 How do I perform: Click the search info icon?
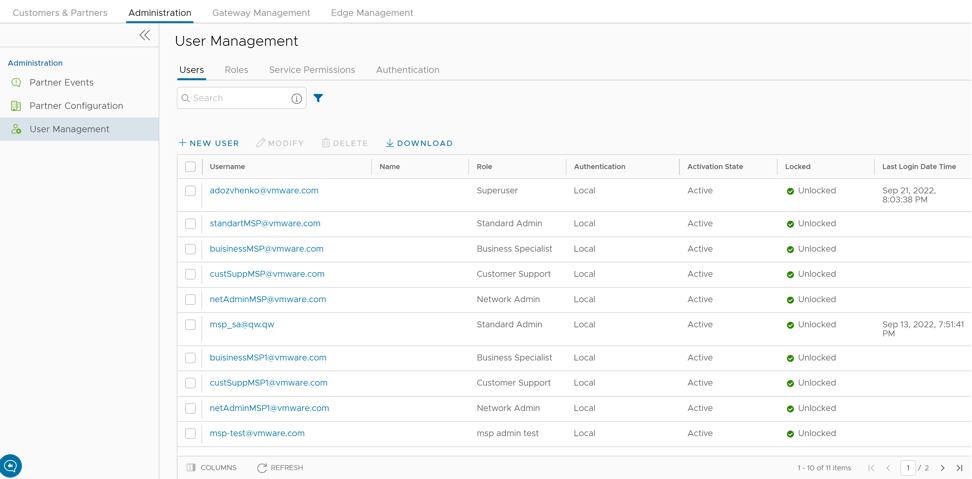(x=296, y=99)
